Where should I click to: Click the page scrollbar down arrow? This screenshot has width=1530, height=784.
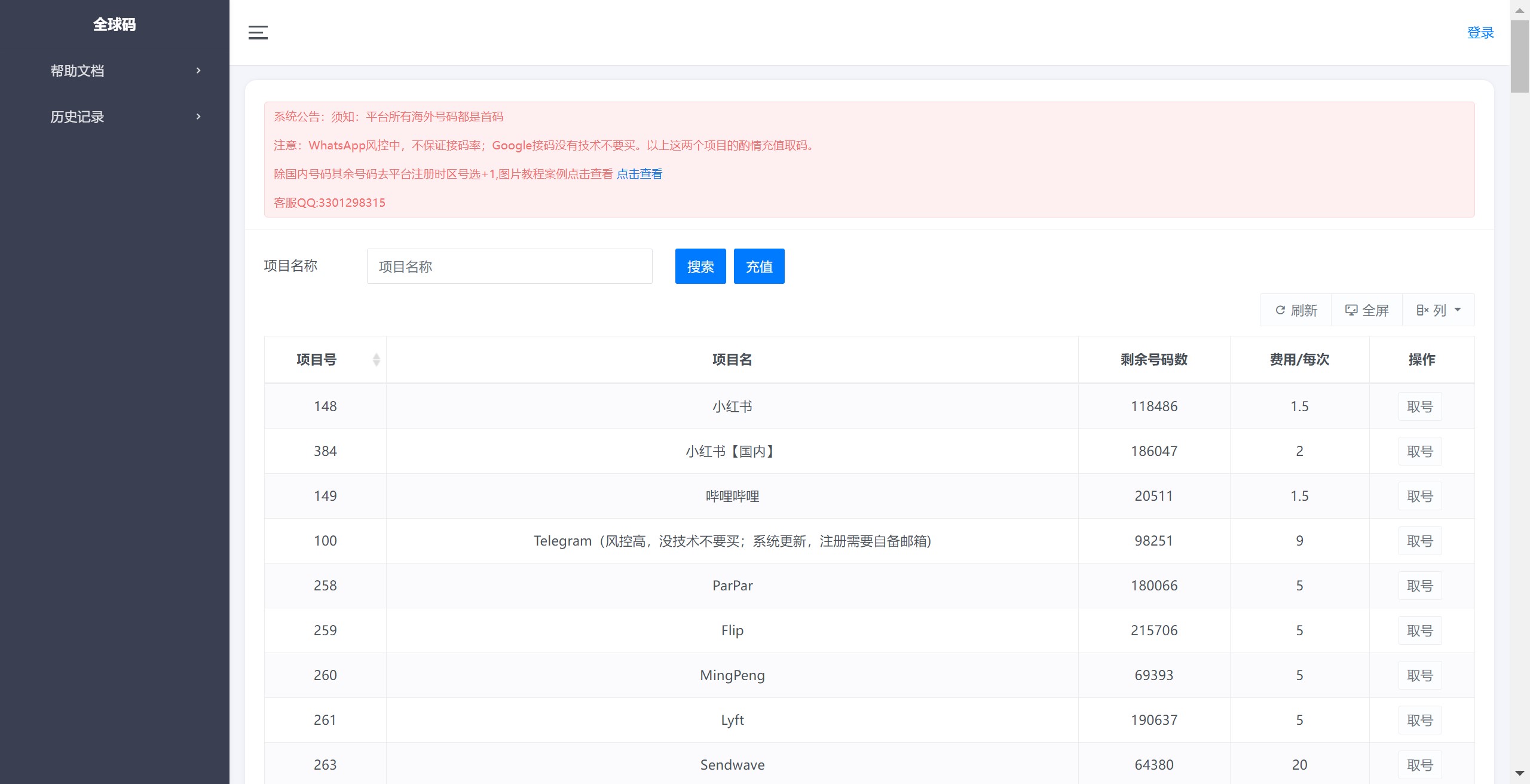click(1519, 773)
